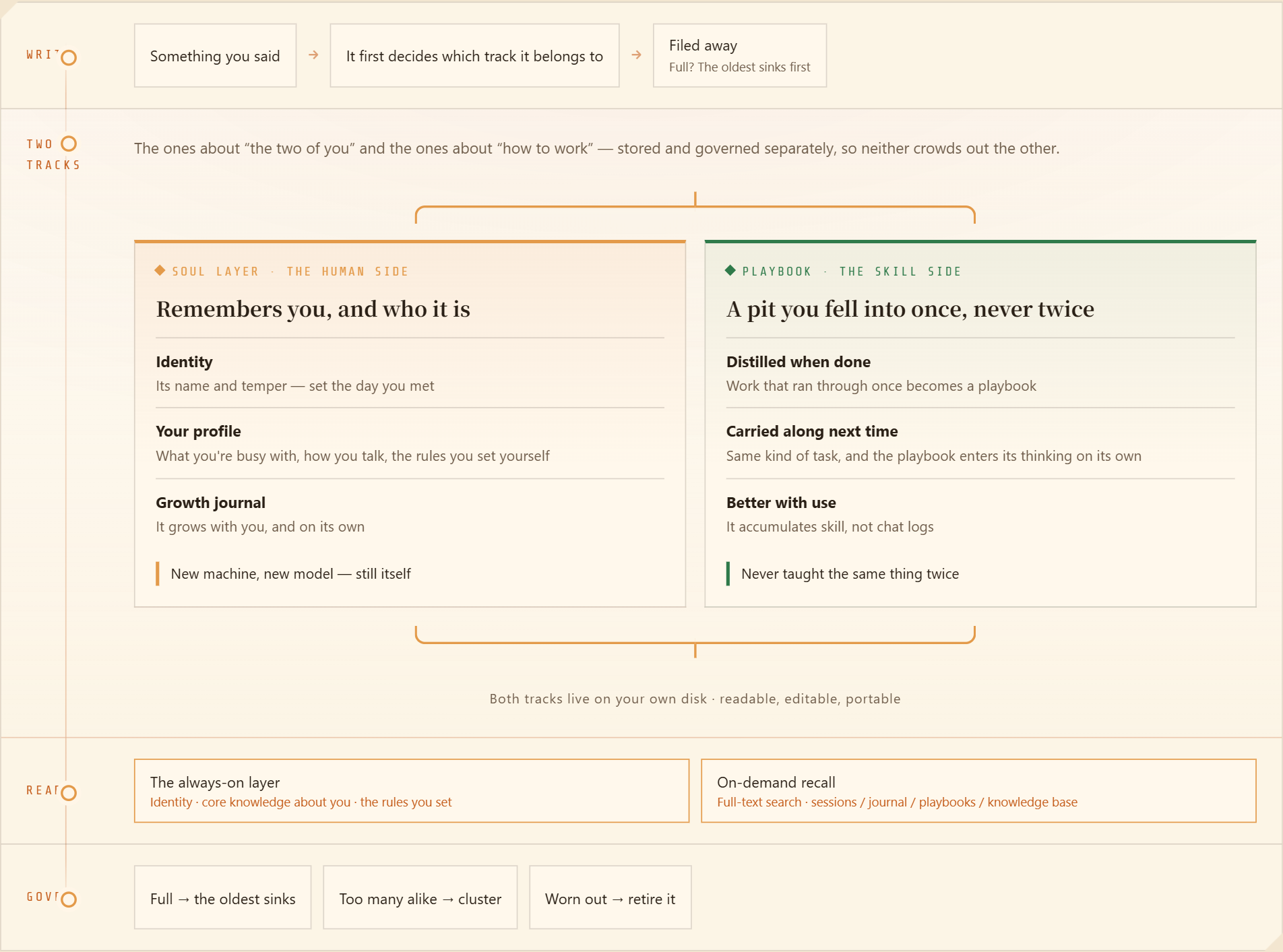
Task: Click the 'Something you said' card
Action: tap(215, 56)
